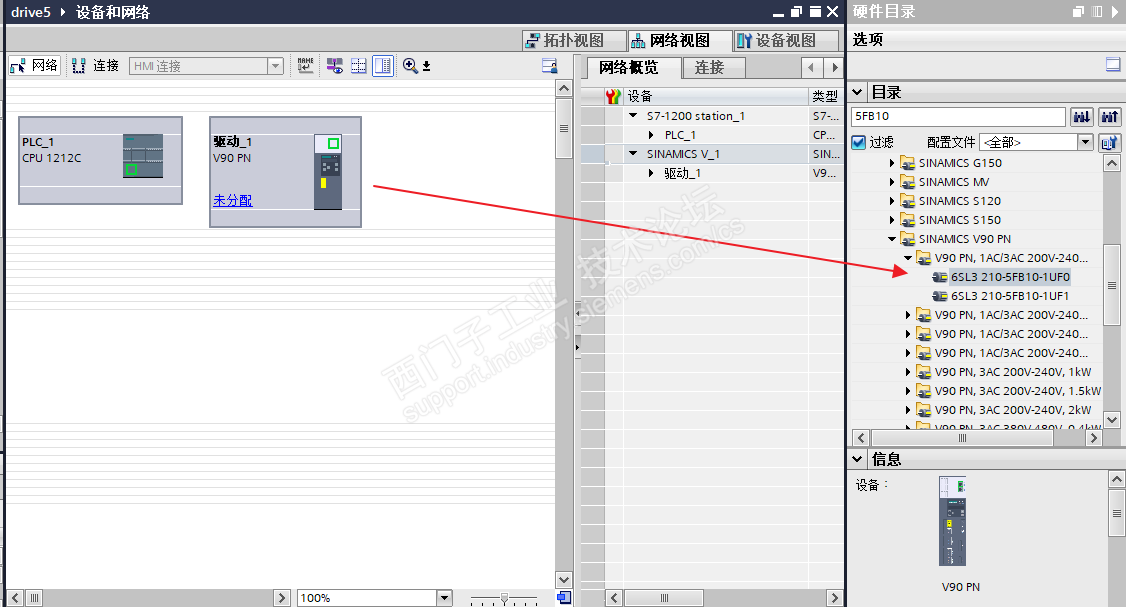Select 6SL3 210-5FB10-1UF1 catalog item
This screenshot has height=607, width=1126.
(1010, 296)
